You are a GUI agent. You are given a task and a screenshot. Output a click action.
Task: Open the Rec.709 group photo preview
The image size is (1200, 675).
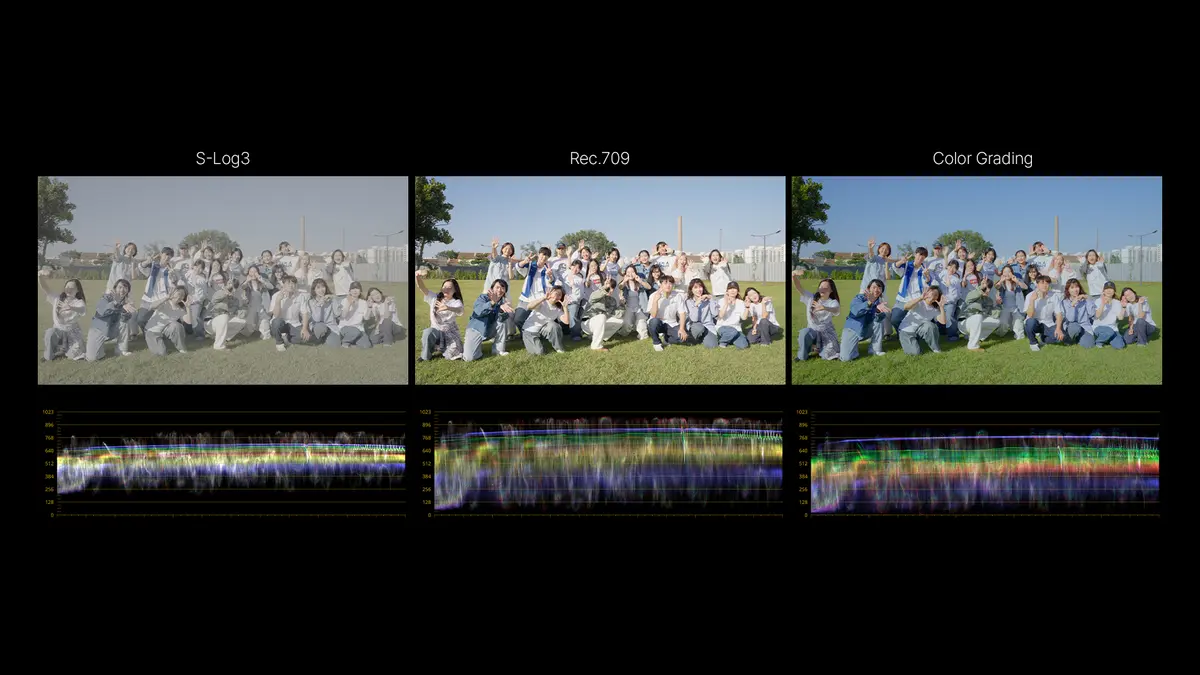click(600, 281)
